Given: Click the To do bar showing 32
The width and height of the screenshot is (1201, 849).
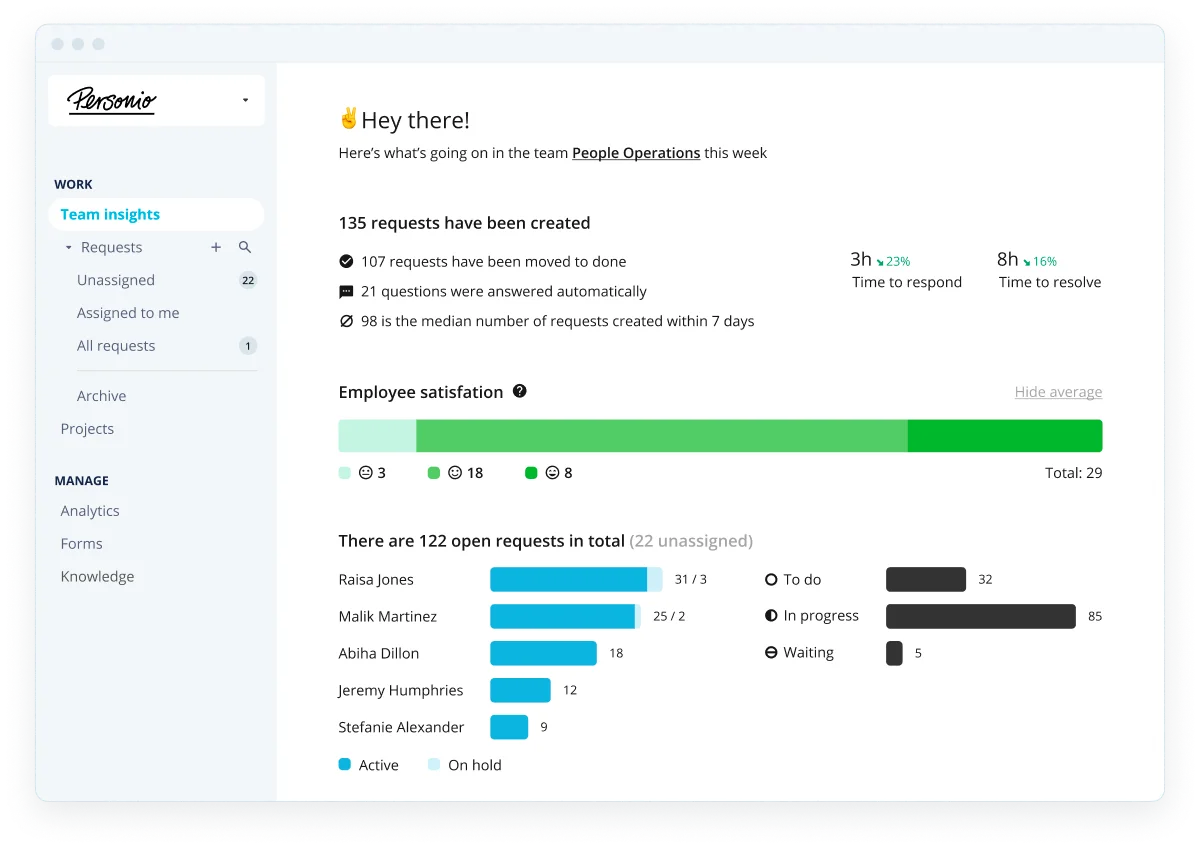Looking at the screenshot, I should click(926, 580).
